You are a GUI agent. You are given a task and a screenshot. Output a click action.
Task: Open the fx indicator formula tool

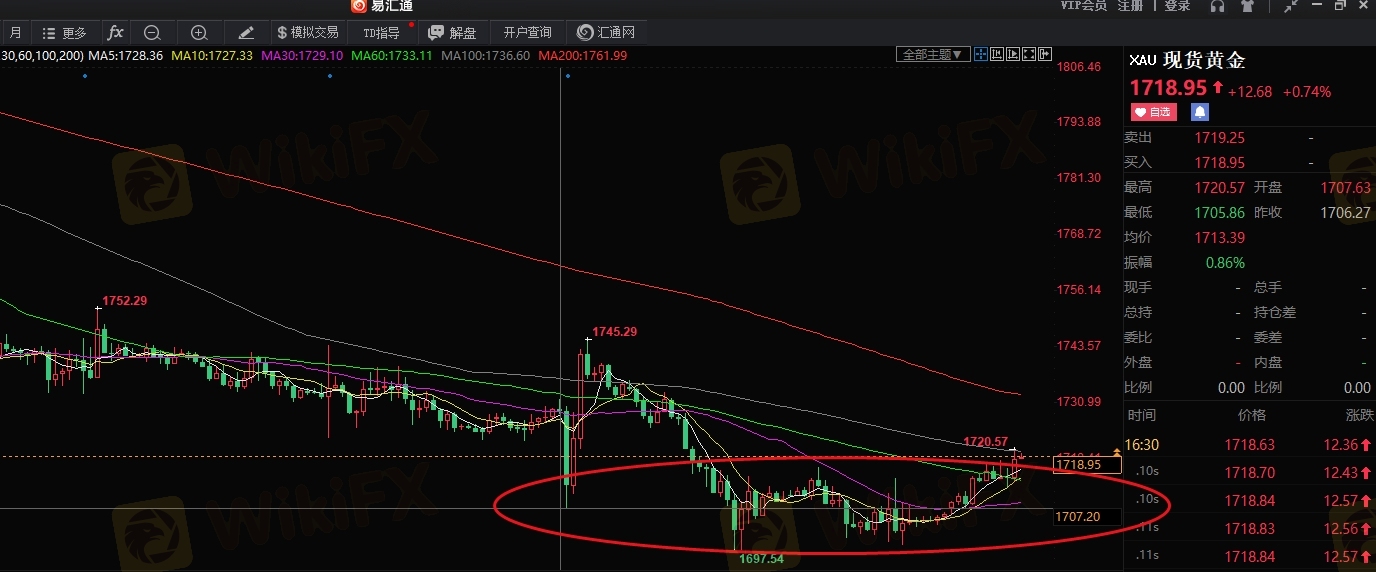[x=116, y=32]
